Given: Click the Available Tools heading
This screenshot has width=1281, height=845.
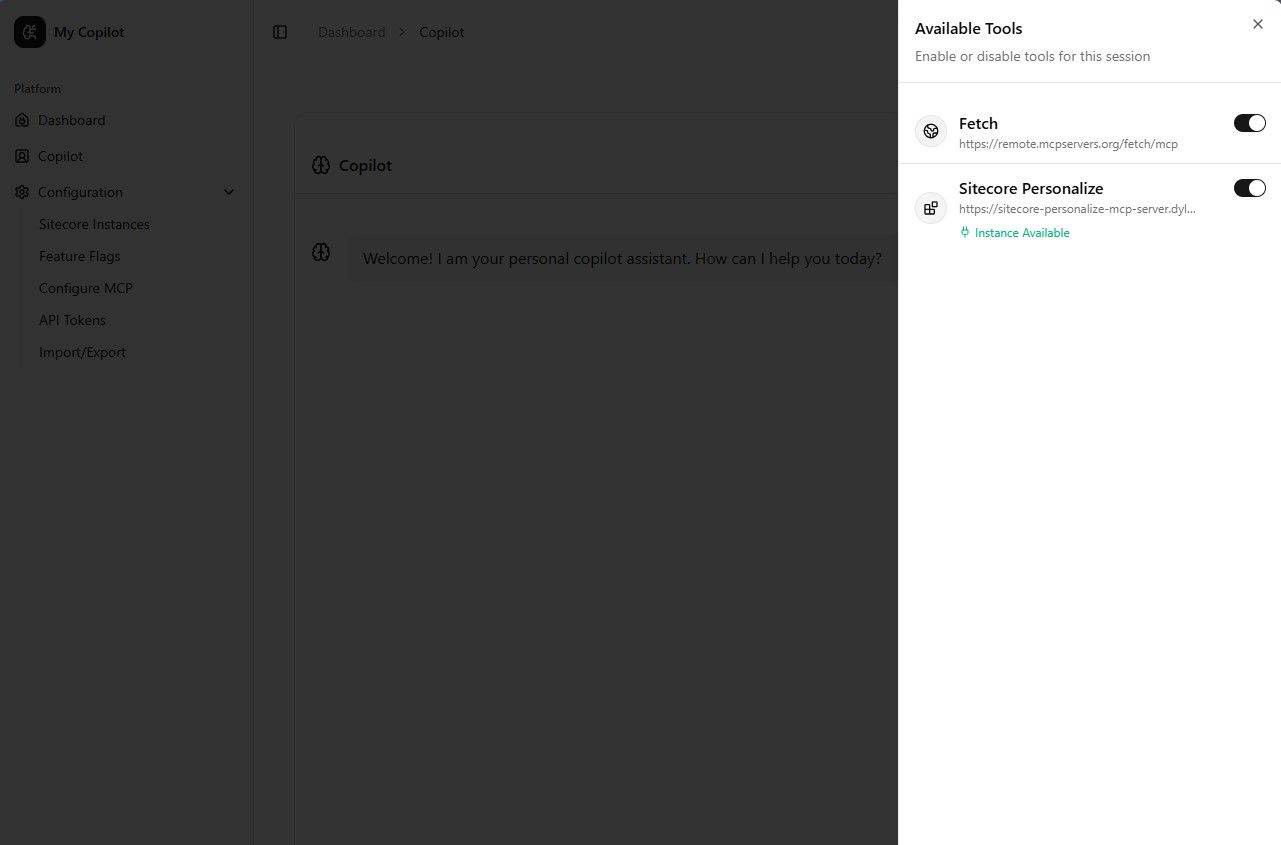Looking at the screenshot, I should point(969,28).
